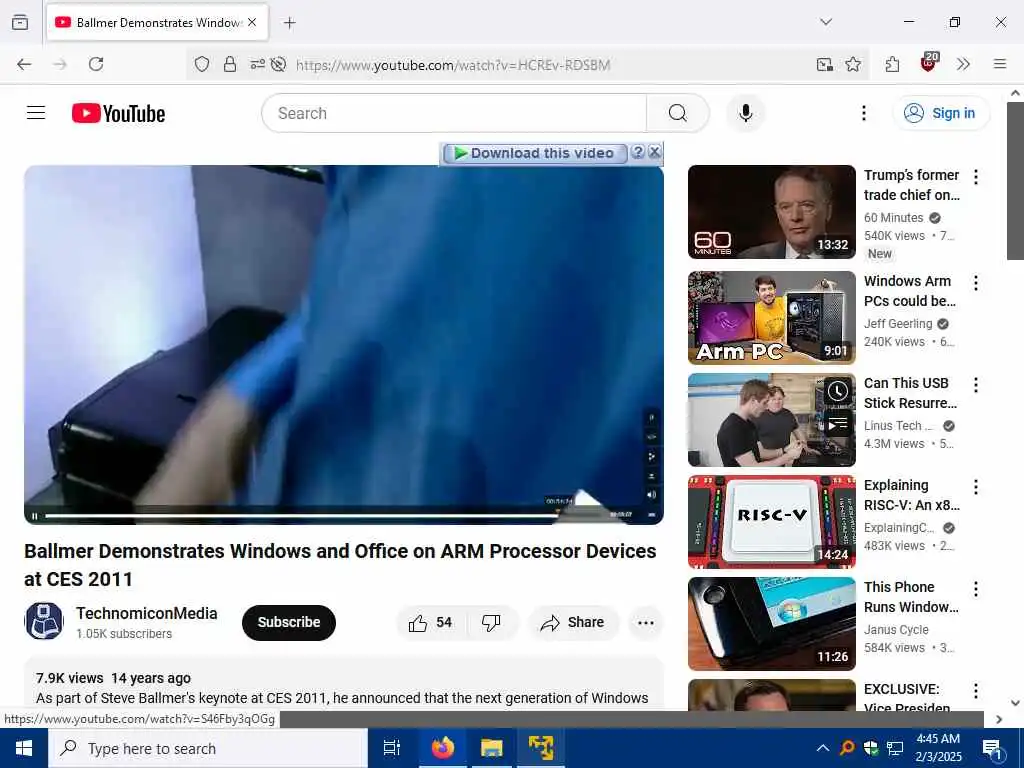Click Download this video button
Image resolution: width=1024 pixels, height=768 pixels.
(x=534, y=153)
